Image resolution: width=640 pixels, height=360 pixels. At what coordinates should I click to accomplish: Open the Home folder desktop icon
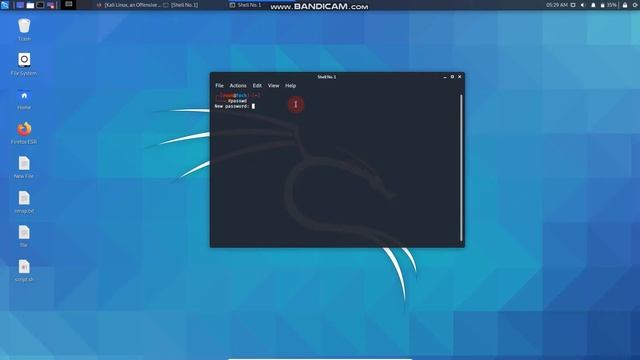(x=24, y=100)
